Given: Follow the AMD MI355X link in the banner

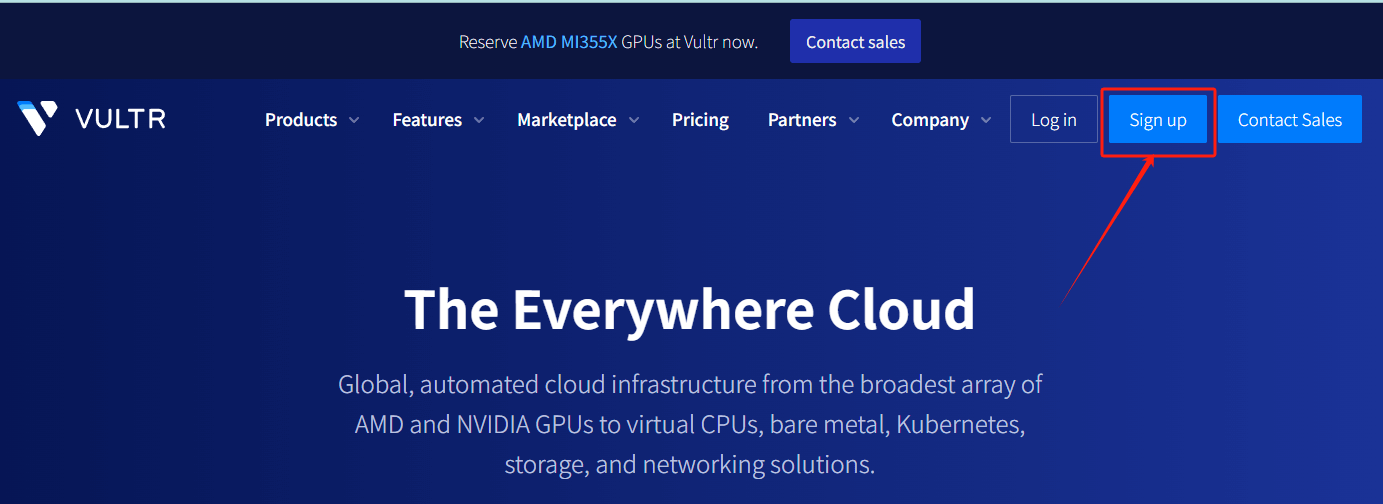Looking at the screenshot, I should coord(569,42).
